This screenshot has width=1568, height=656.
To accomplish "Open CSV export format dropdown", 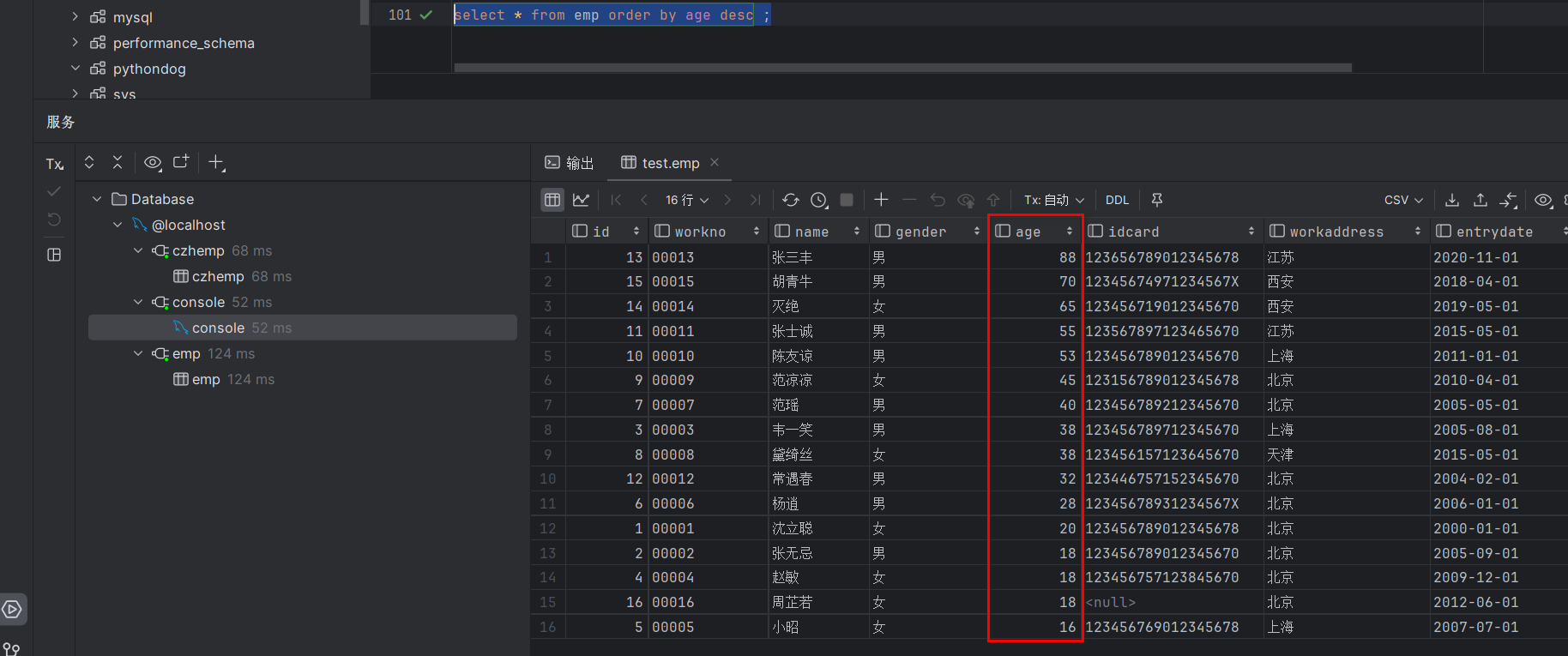I will point(1403,200).
